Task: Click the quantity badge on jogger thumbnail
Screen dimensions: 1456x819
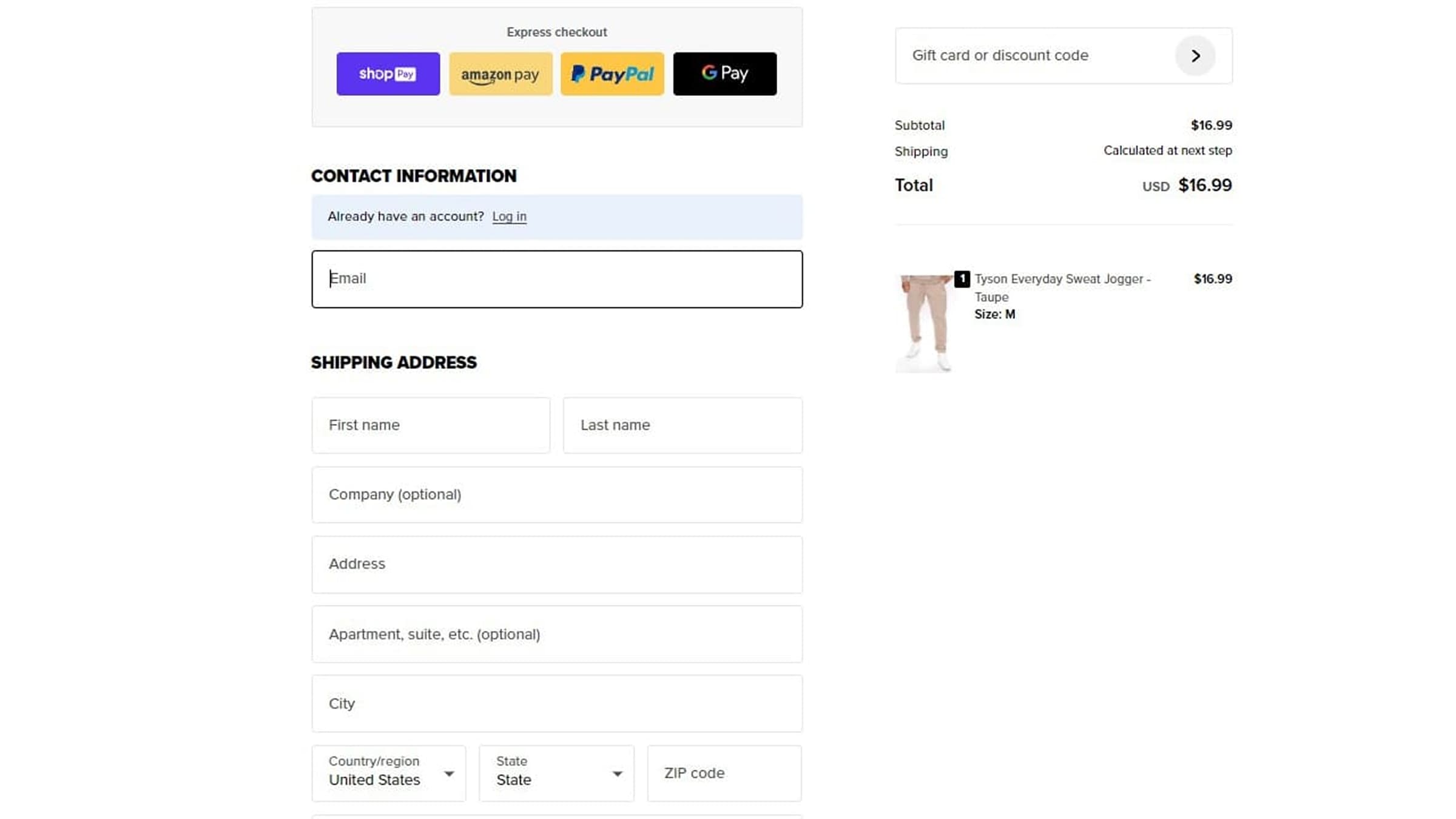Action: pyautogui.click(x=962, y=279)
